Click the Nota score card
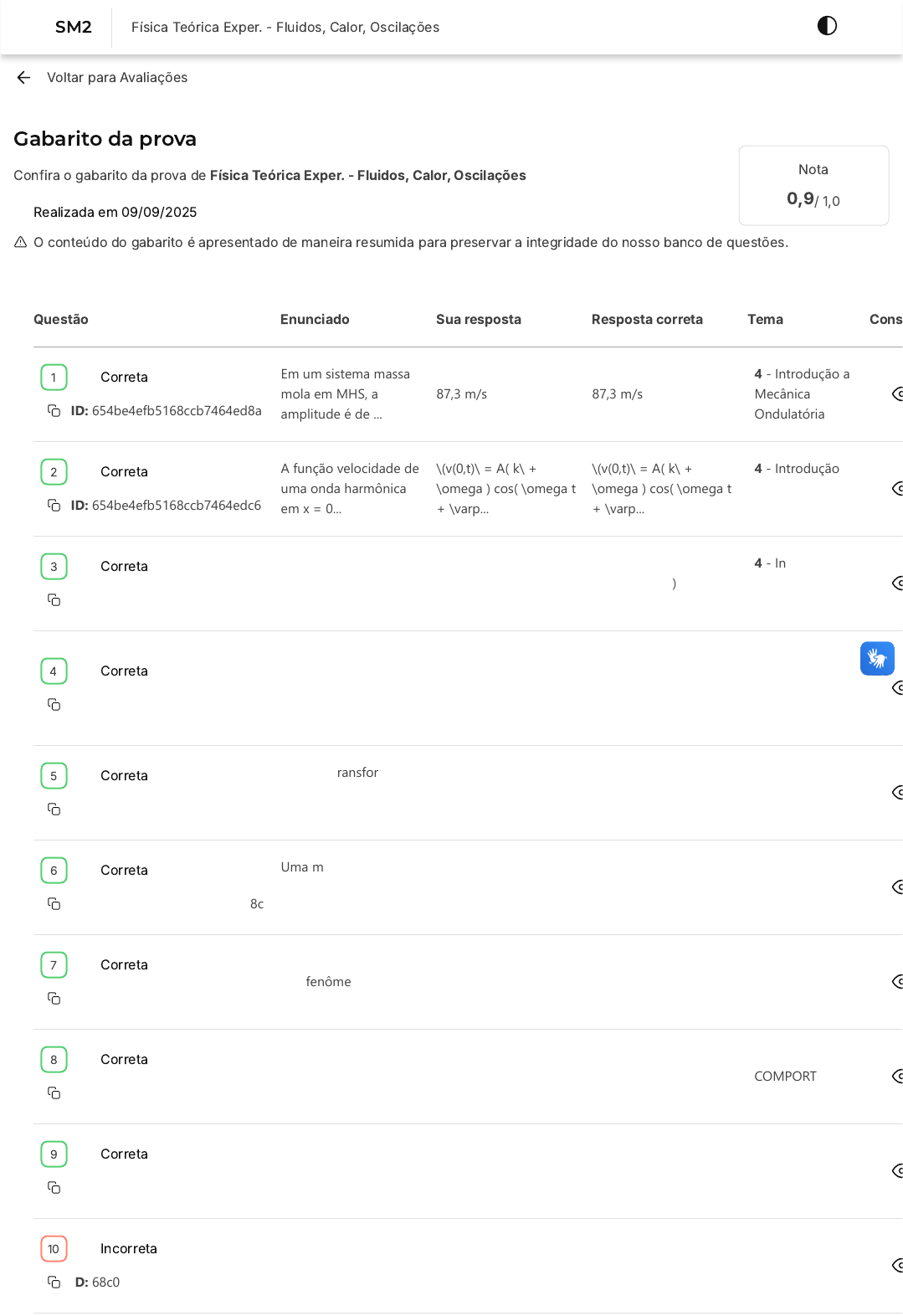Viewport: 903px width, 1316px height. pyautogui.click(x=813, y=186)
